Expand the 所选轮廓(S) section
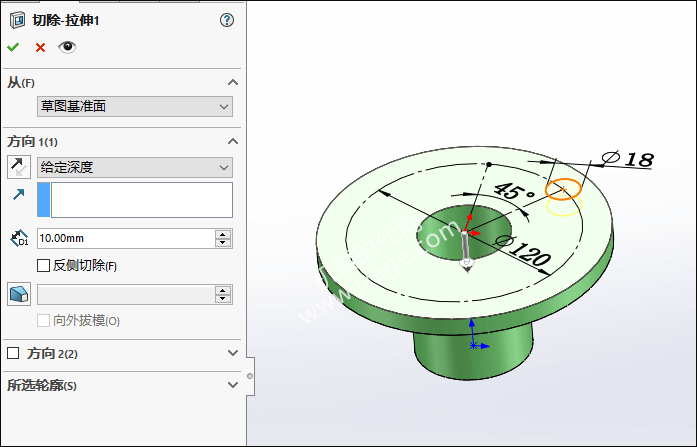Viewport: 697px width, 447px height. coord(232,385)
